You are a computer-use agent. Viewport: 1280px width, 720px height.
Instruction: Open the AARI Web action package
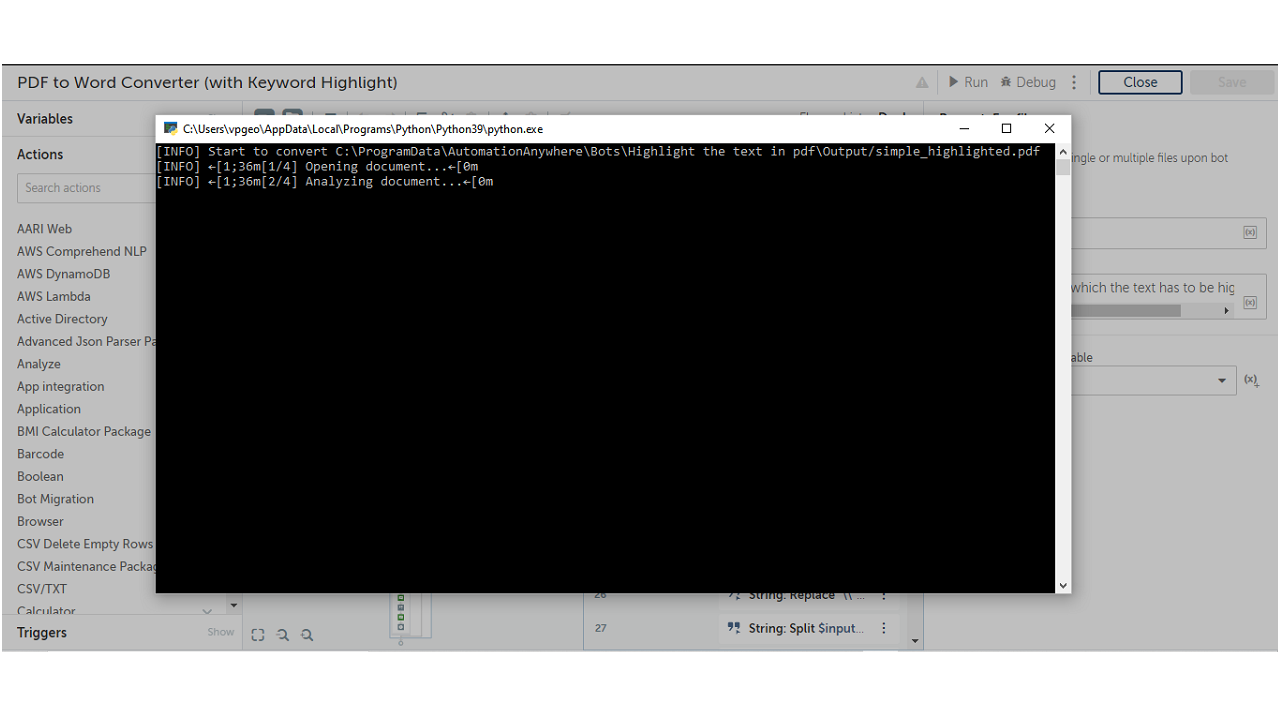click(44, 229)
